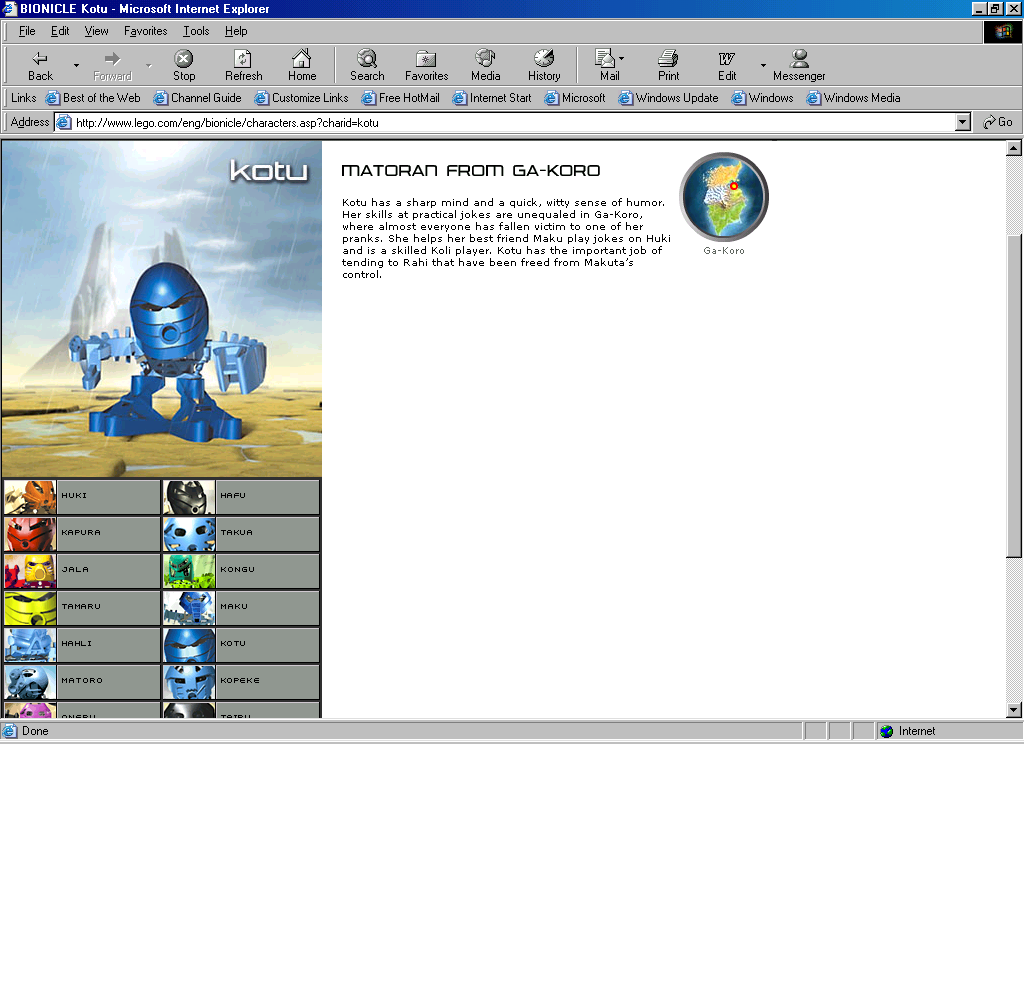Viewport: 1024px width, 1000px height.
Task: Click the page scrollbar down arrow
Action: pyautogui.click(x=1014, y=709)
